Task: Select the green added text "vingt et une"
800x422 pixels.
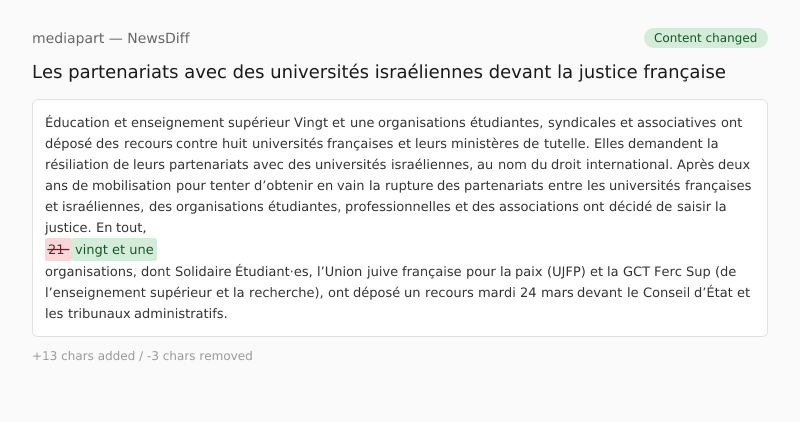Action: (114, 249)
